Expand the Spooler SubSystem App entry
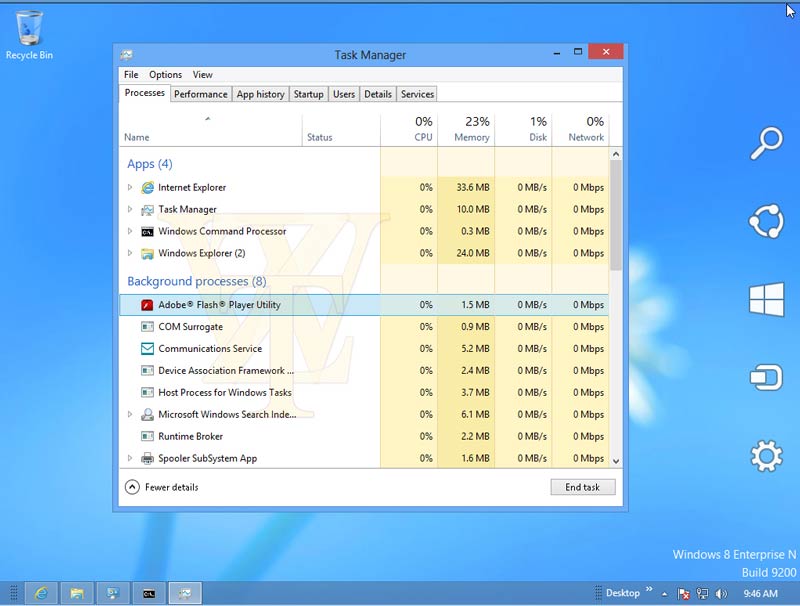Viewport: 800px width, 606px height. [130, 459]
